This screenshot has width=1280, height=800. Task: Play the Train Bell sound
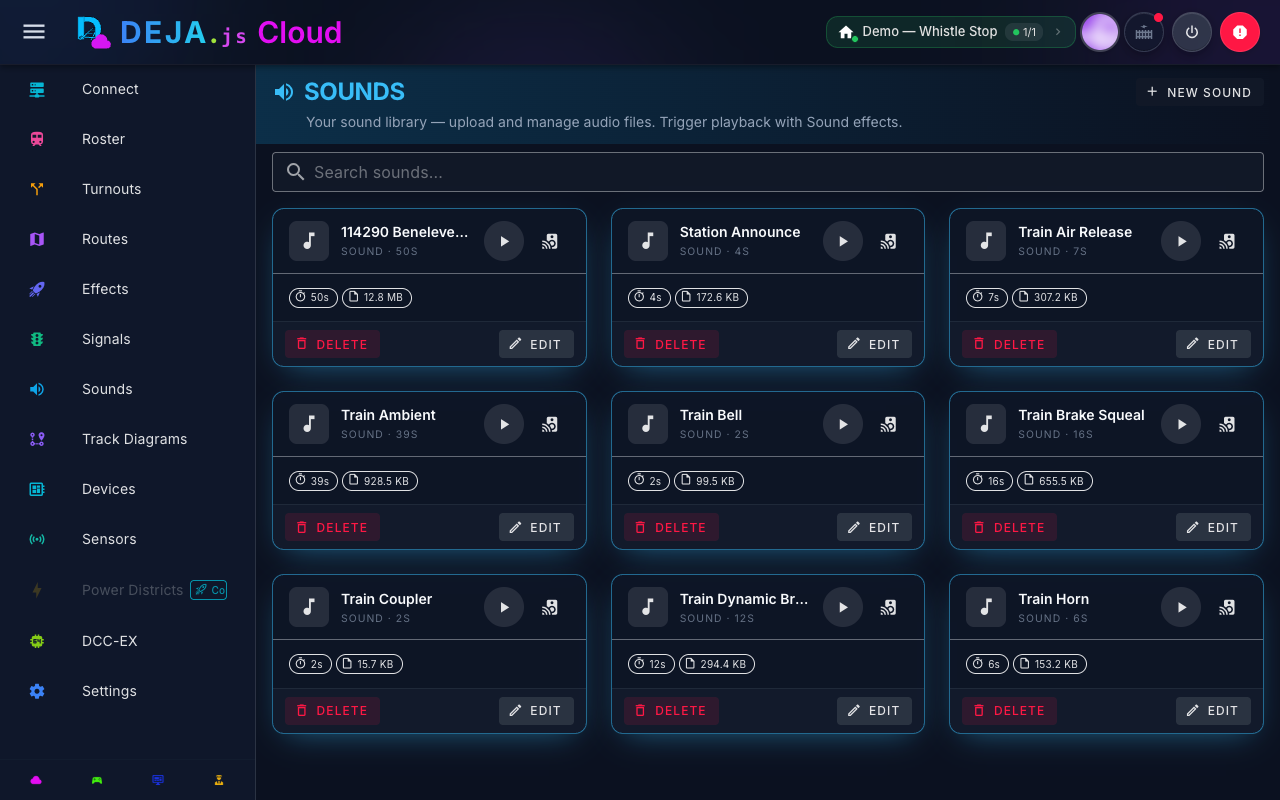[x=843, y=424]
